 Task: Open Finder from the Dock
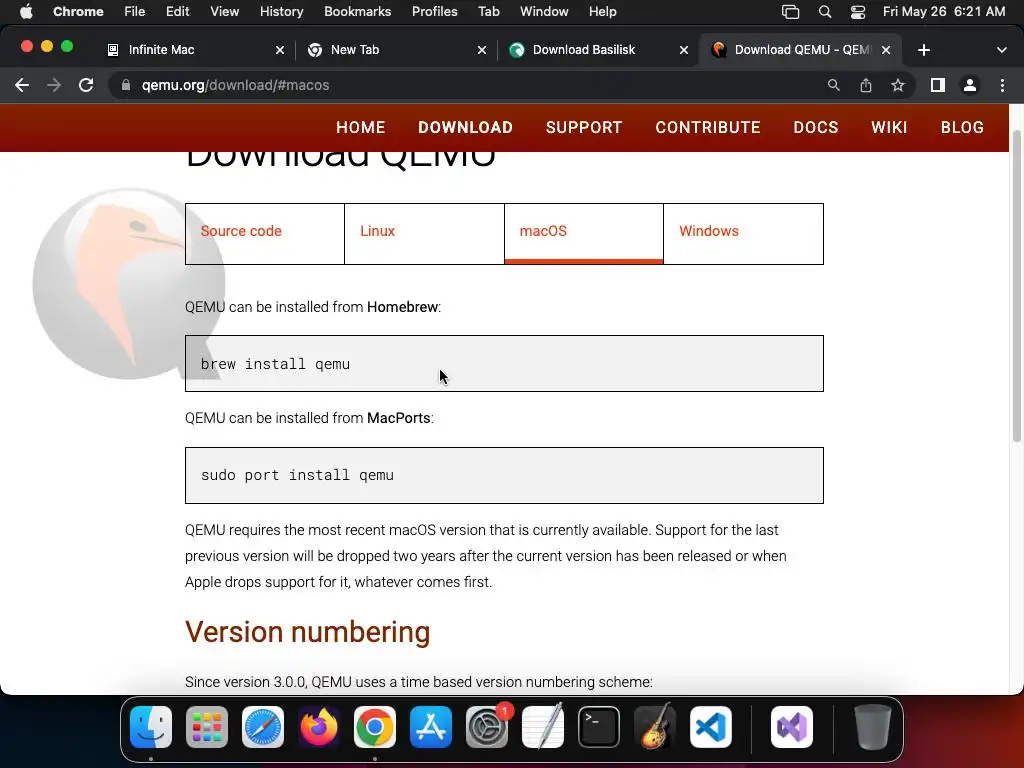point(151,727)
